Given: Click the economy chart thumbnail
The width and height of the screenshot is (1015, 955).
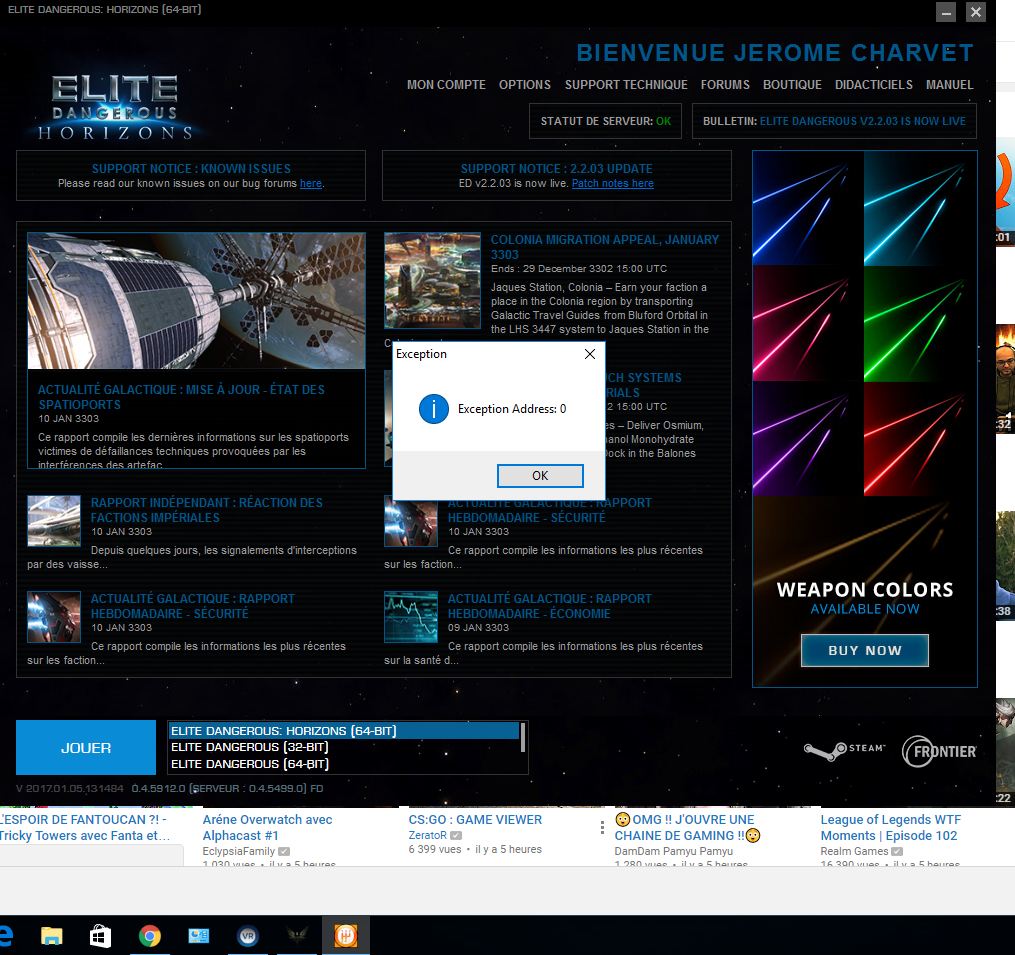Looking at the screenshot, I should (411, 617).
